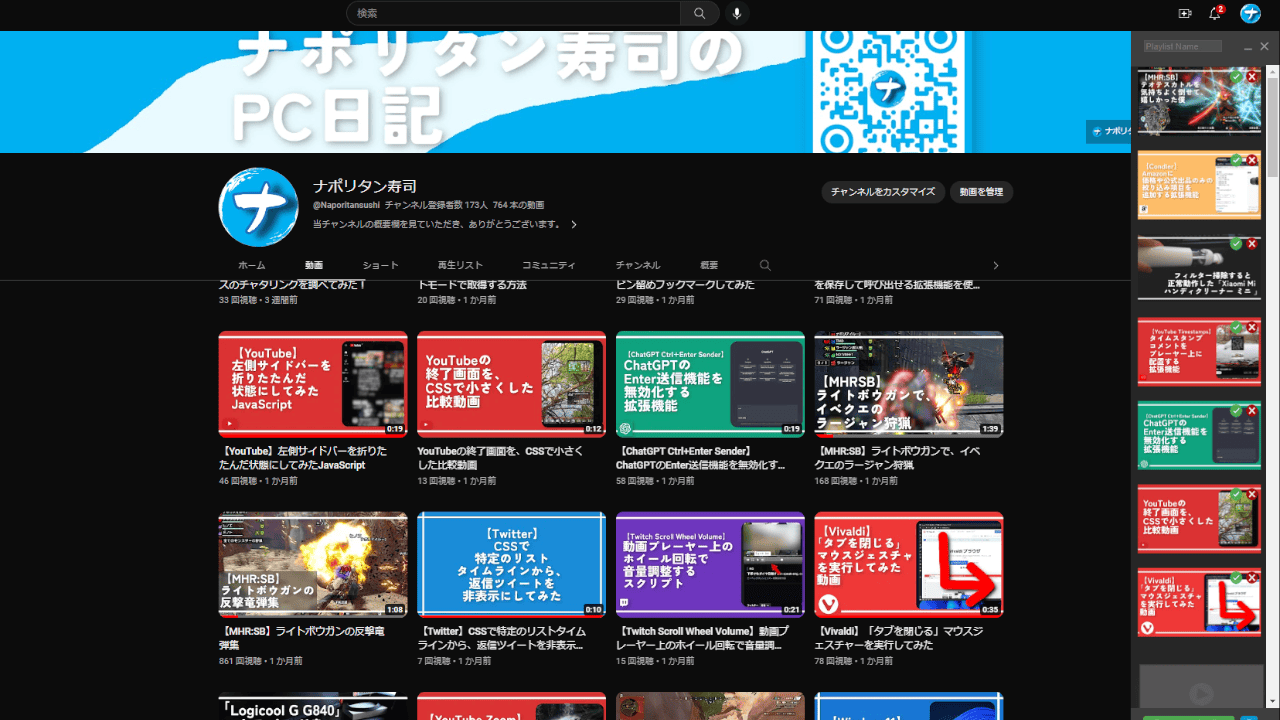This screenshot has width=1280, height=720.
Task: Play the Twitter CSS blue thumbnail
Action: pos(511,565)
